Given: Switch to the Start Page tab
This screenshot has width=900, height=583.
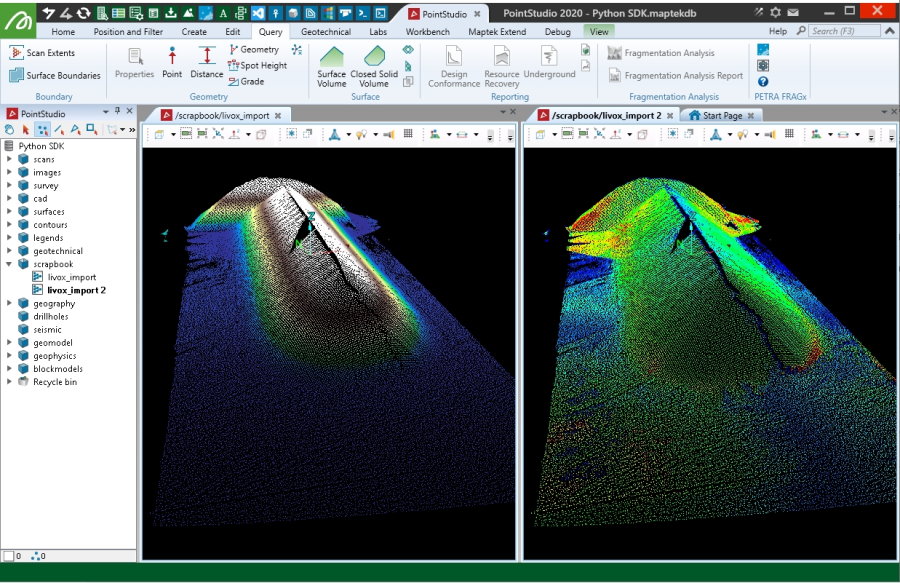Looking at the screenshot, I should pyautogui.click(x=722, y=115).
